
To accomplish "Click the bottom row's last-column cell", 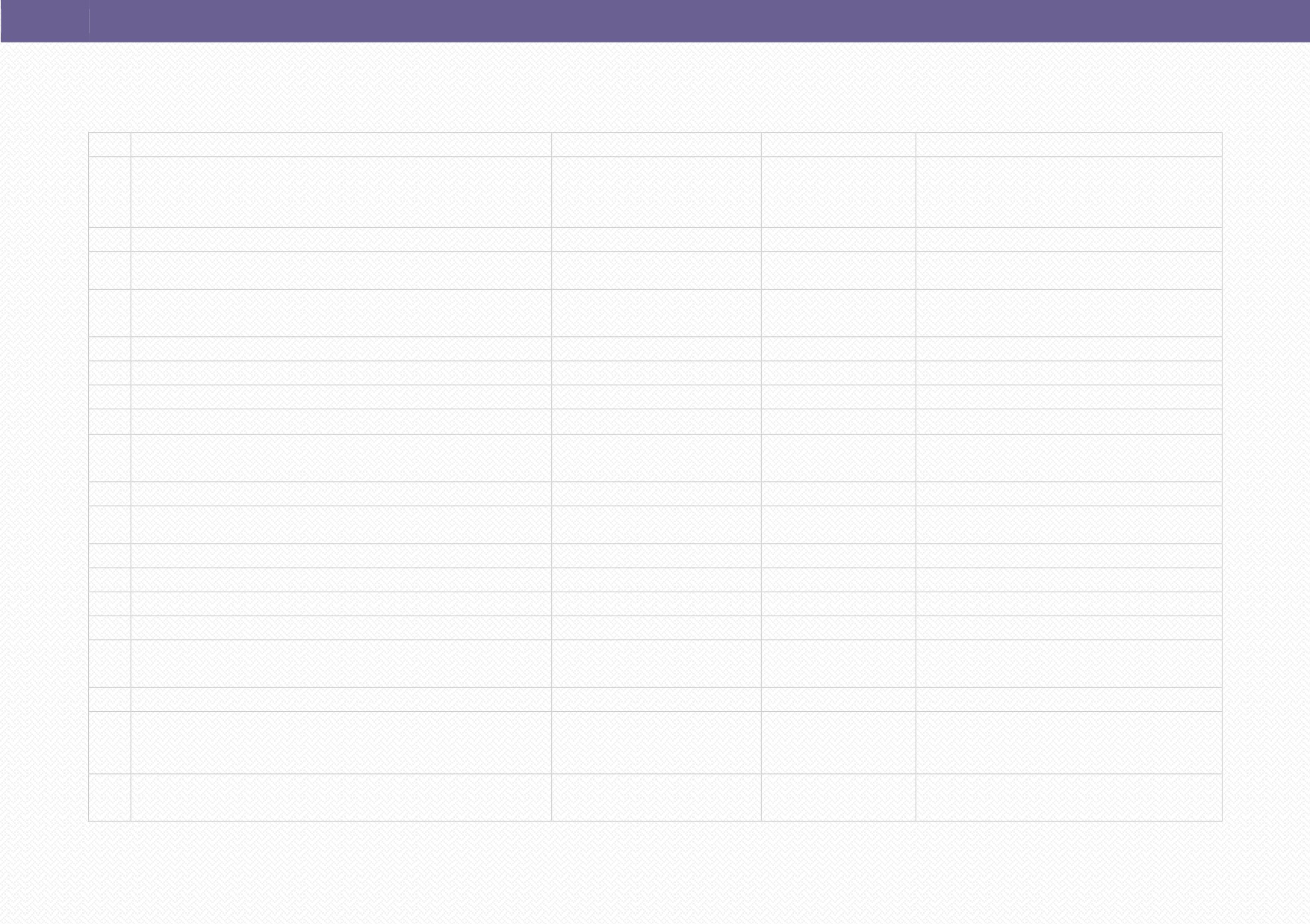I will tap(1069, 797).
